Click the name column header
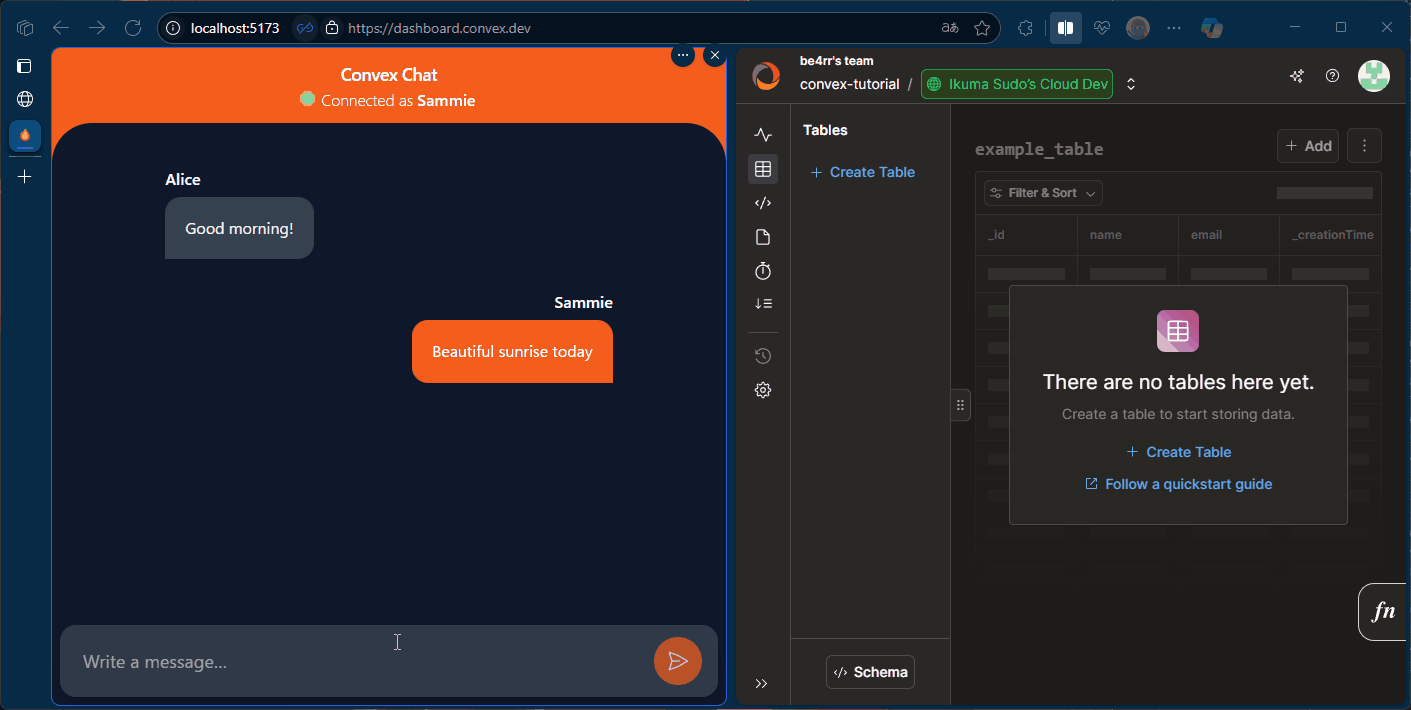Image resolution: width=1411 pixels, height=710 pixels. pos(1128,235)
